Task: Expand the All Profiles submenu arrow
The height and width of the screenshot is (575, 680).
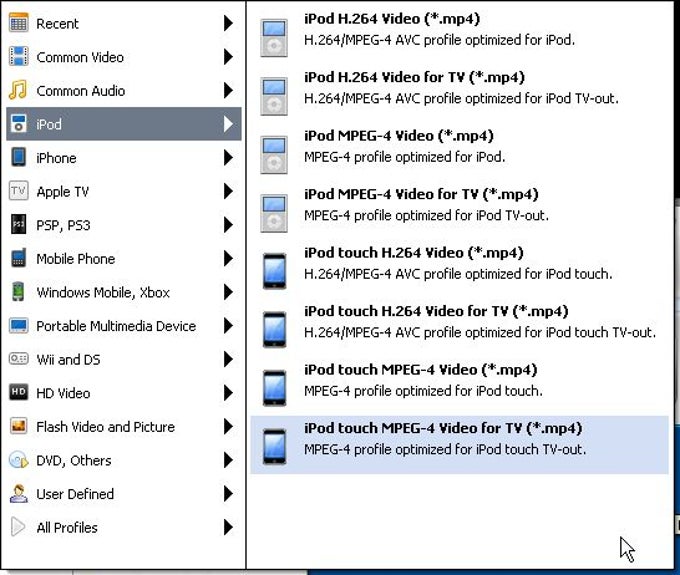Action: pyautogui.click(x=228, y=527)
